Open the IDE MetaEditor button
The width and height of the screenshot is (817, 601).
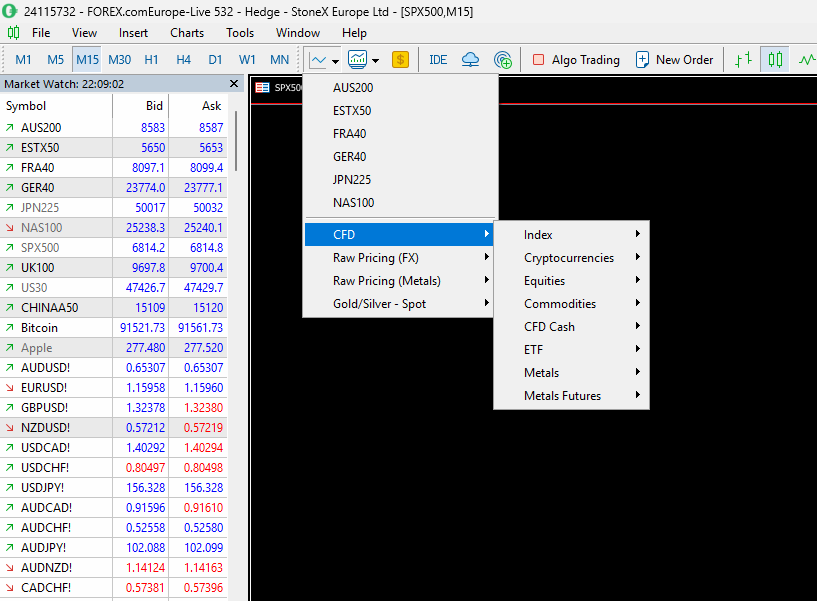click(x=438, y=60)
